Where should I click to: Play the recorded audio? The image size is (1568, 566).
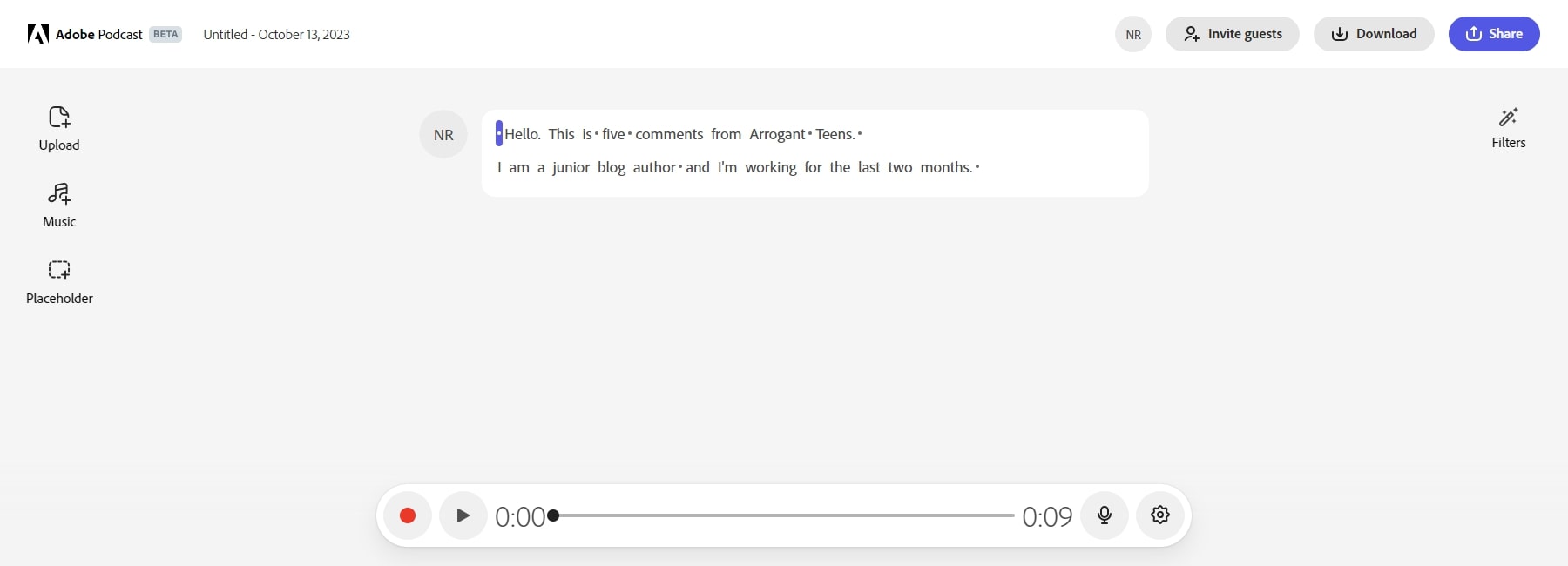click(x=463, y=515)
